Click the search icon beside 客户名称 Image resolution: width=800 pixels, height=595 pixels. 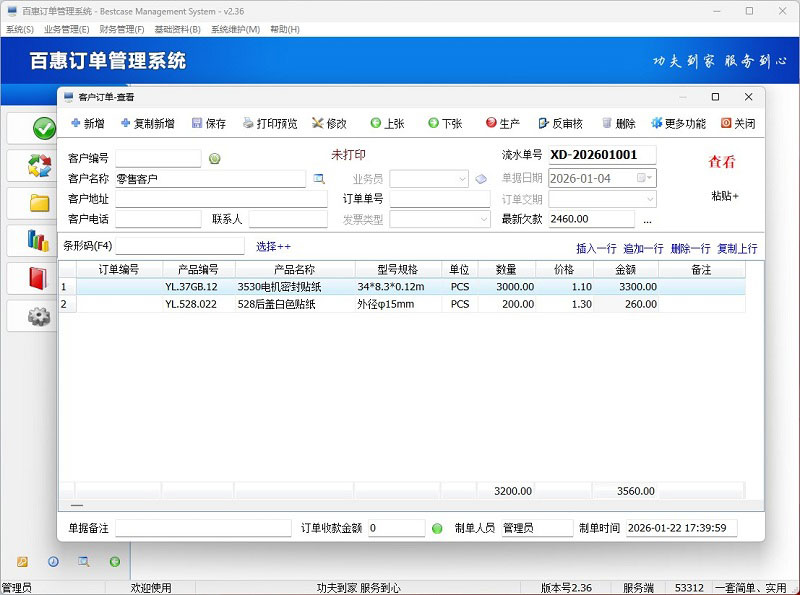[319, 179]
